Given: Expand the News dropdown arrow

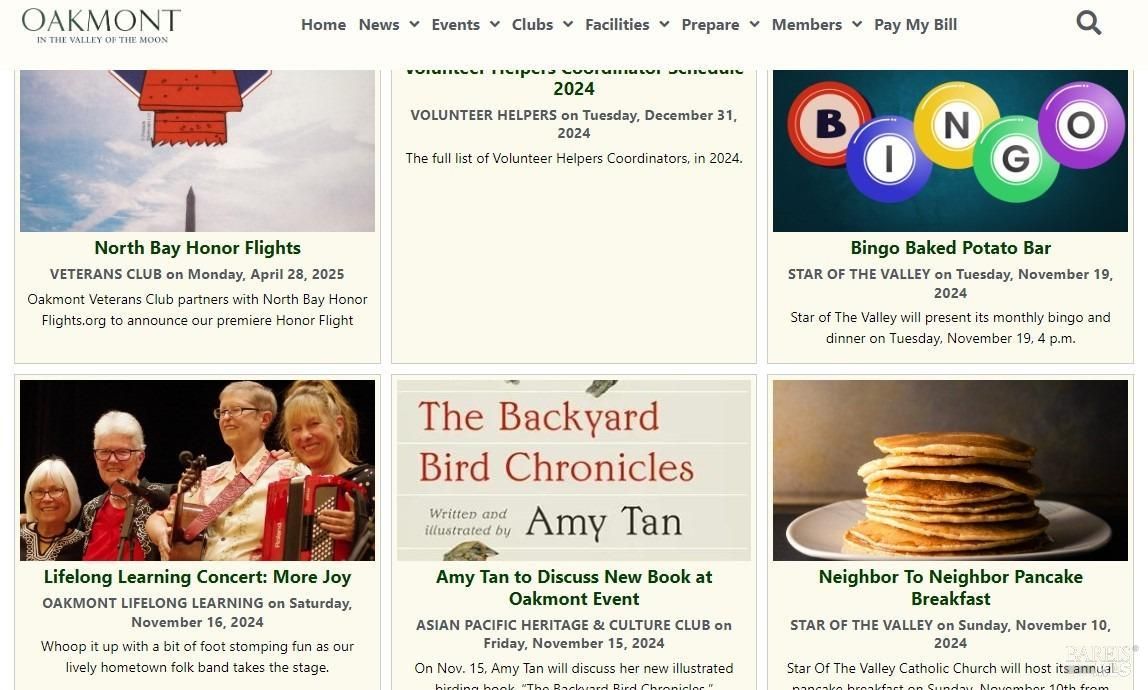Looking at the screenshot, I should [414, 25].
